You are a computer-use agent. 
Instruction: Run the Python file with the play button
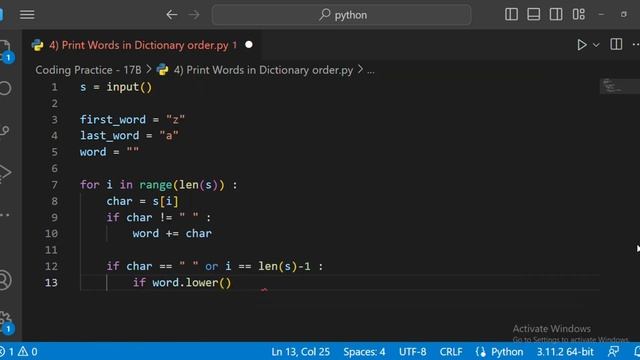(x=582, y=44)
